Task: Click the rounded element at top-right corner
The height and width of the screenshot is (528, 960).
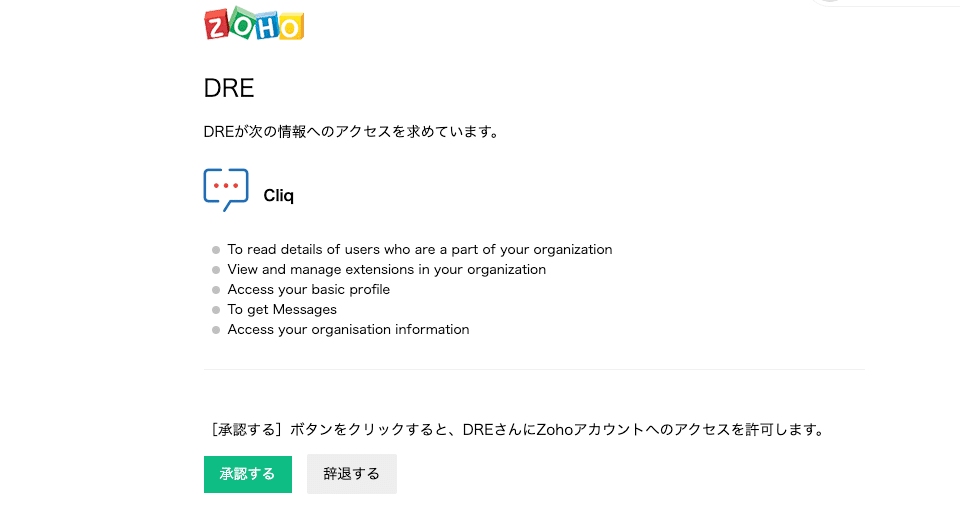Action: tap(885, 3)
